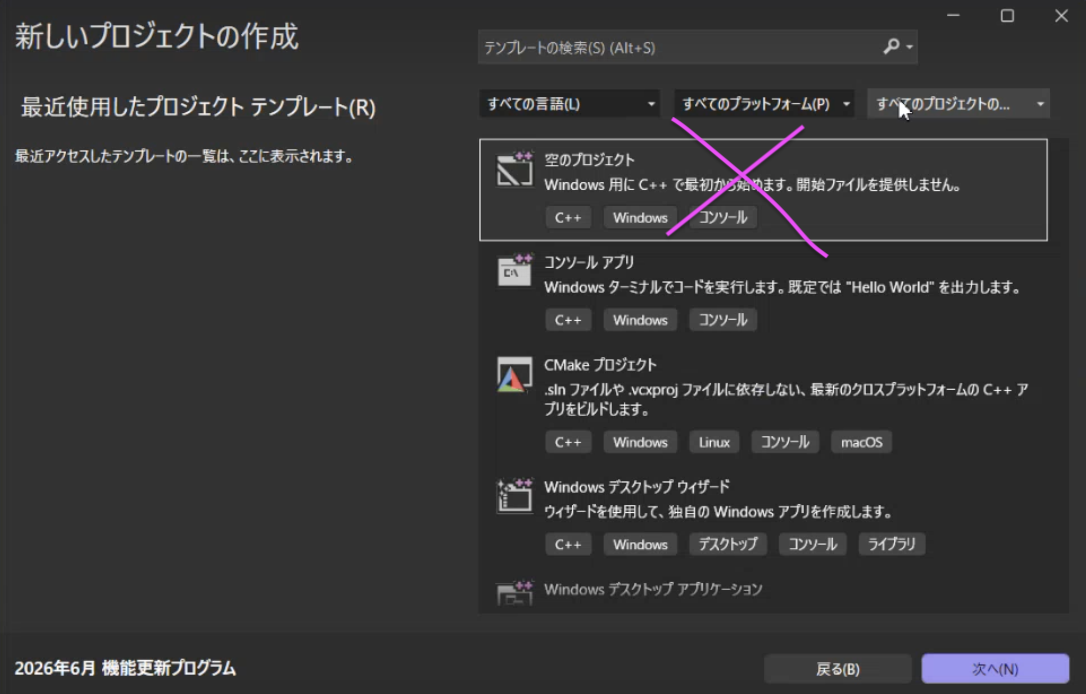Click Windows tag under CMake プロジェクト

640,442
